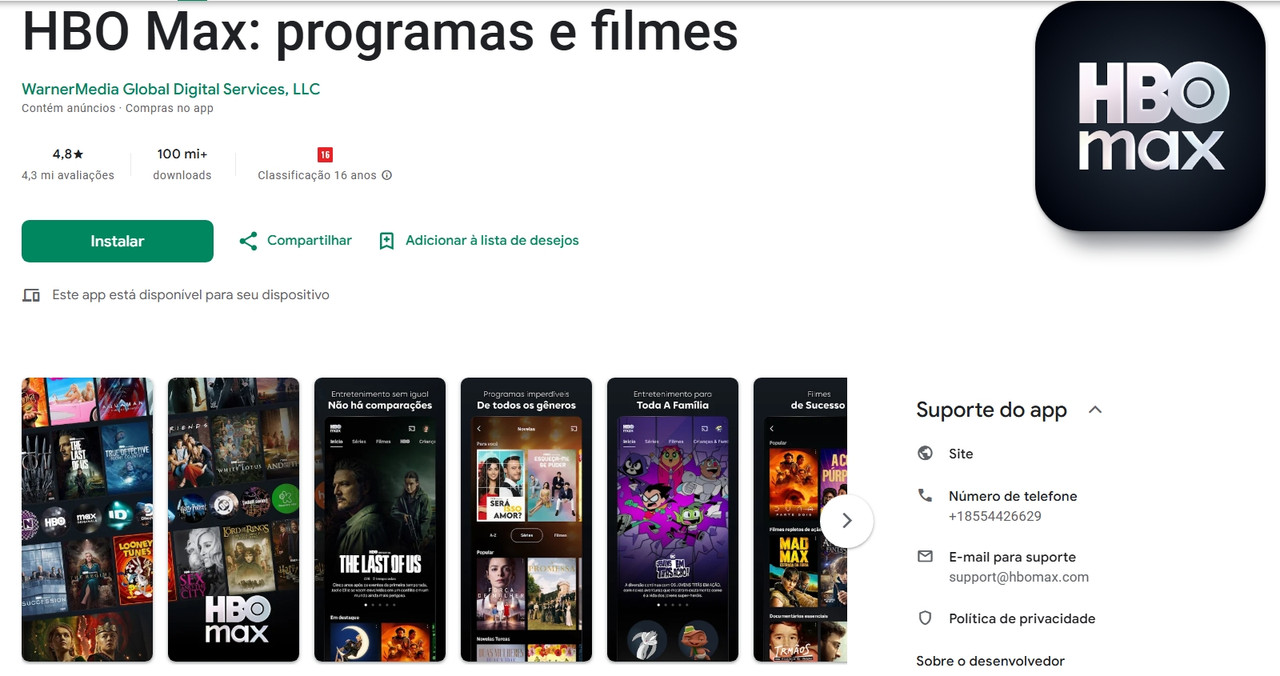Click the Suporte do app heading
1280x676 pixels.
tap(991, 410)
